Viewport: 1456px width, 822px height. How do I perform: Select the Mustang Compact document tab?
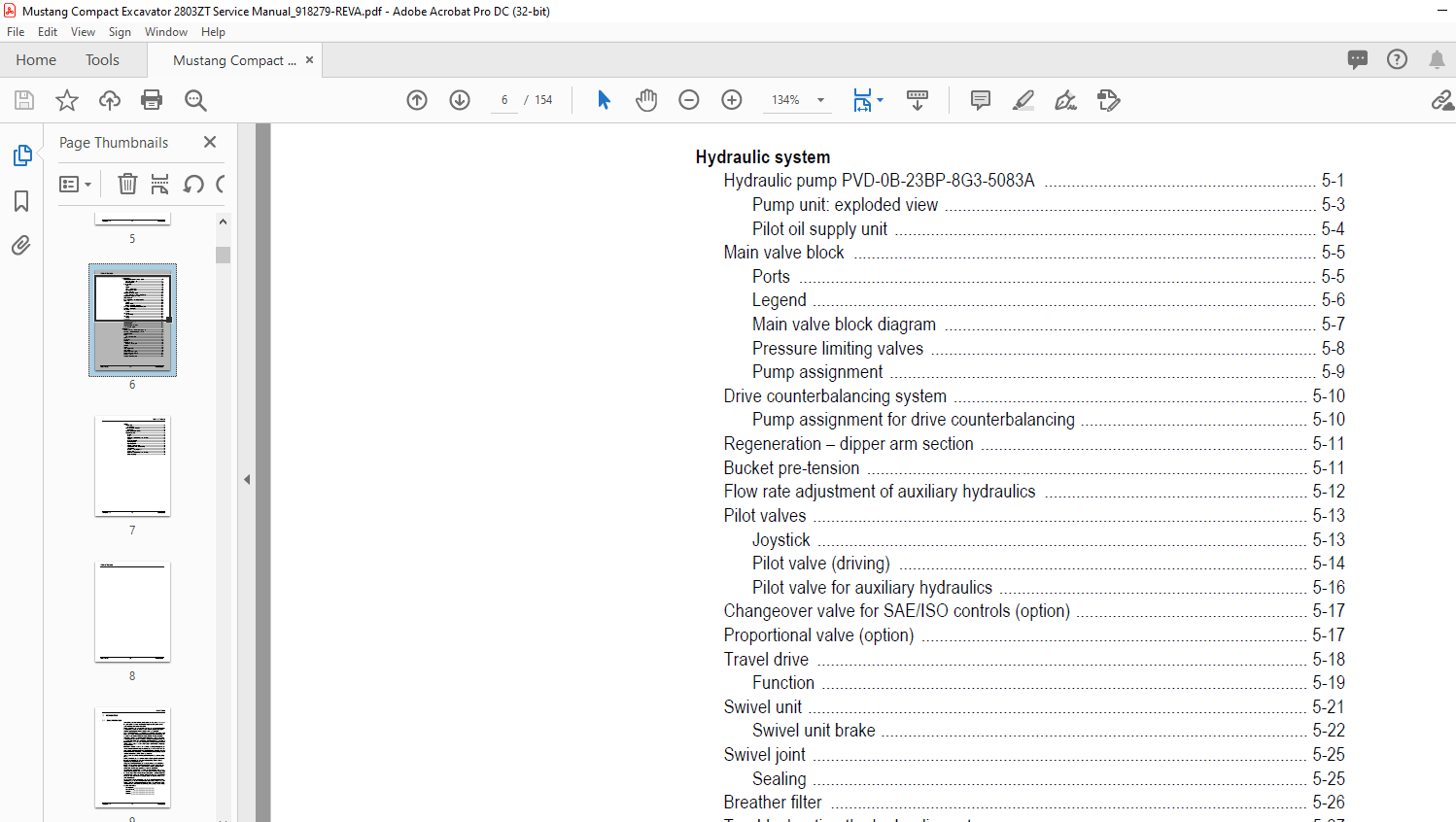(234, 60)
